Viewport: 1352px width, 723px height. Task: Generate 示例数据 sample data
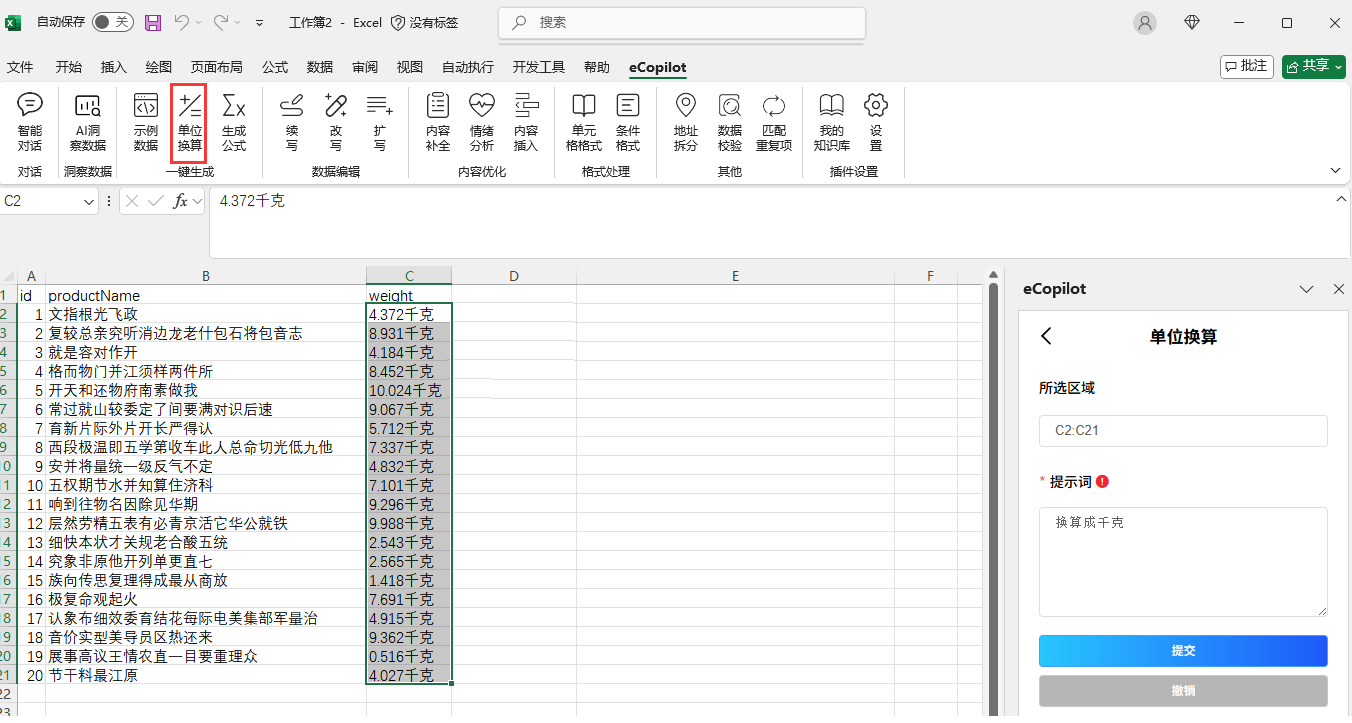(146, 122)
